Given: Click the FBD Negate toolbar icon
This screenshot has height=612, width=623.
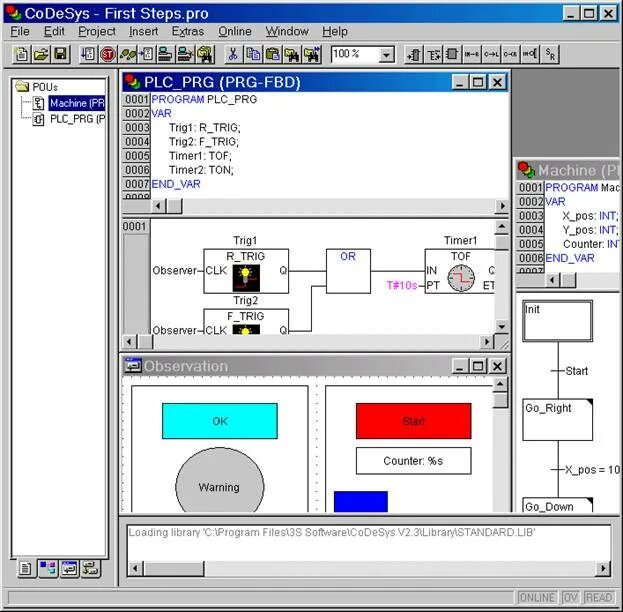Looking at the screenshot, I should point(530,54).
